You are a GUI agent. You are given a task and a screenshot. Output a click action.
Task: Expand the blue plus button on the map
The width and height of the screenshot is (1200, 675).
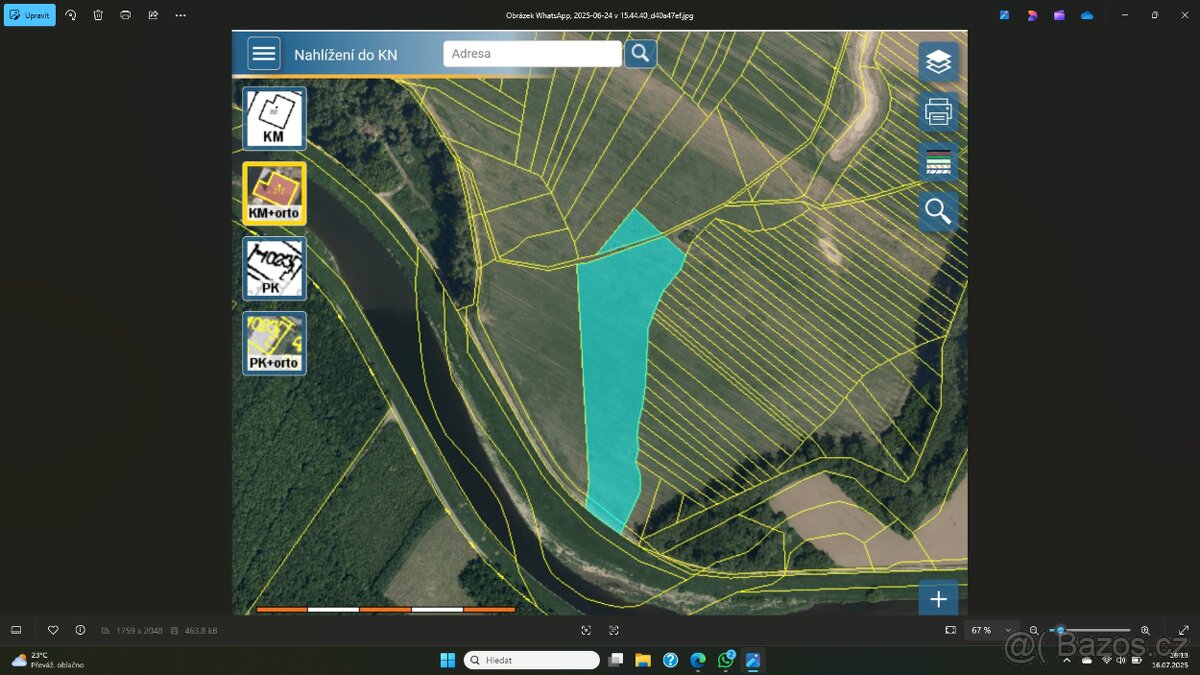[938, 599]
